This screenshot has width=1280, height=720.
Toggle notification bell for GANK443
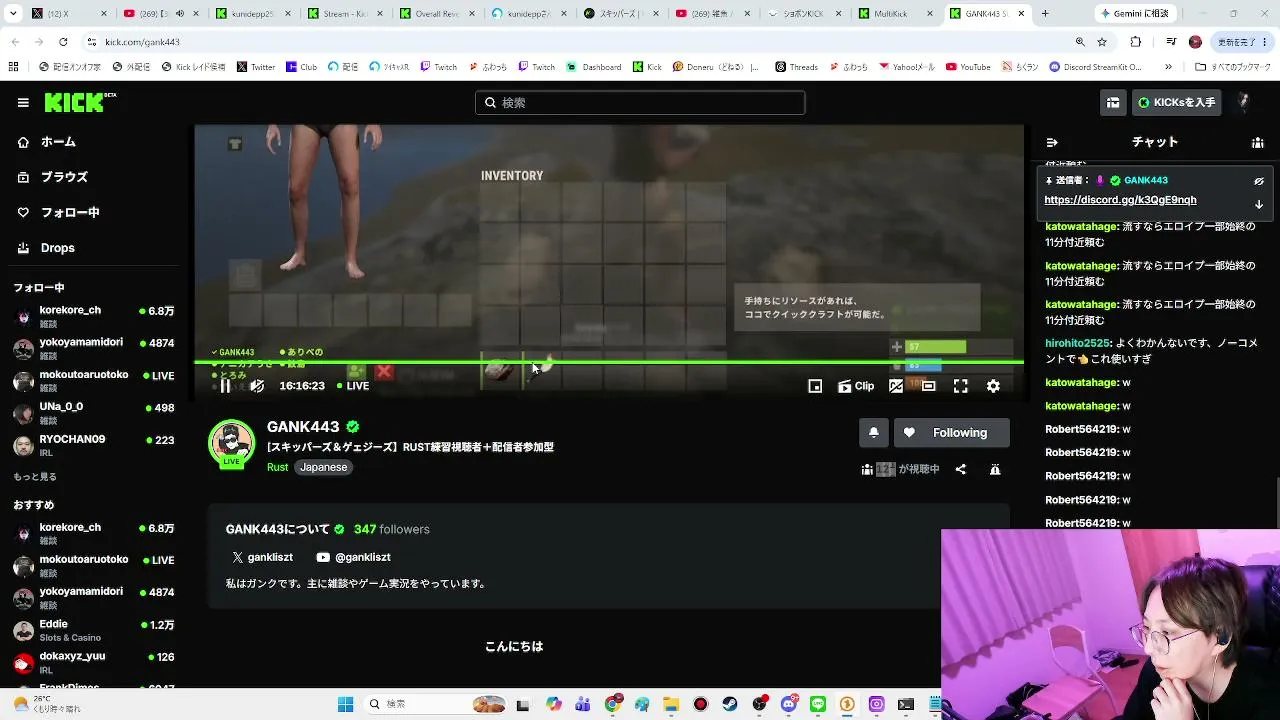(x=873, y=433)
